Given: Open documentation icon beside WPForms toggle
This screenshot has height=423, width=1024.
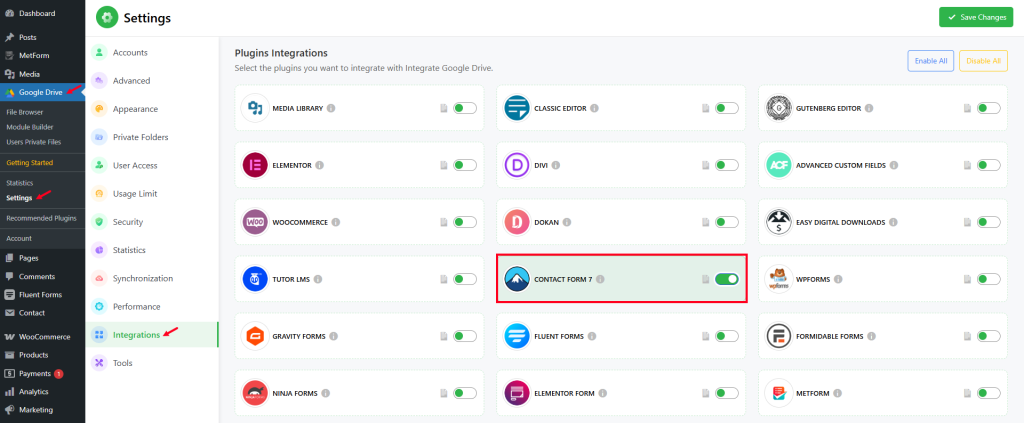Looking at the screenshot, I should [967, 279].
